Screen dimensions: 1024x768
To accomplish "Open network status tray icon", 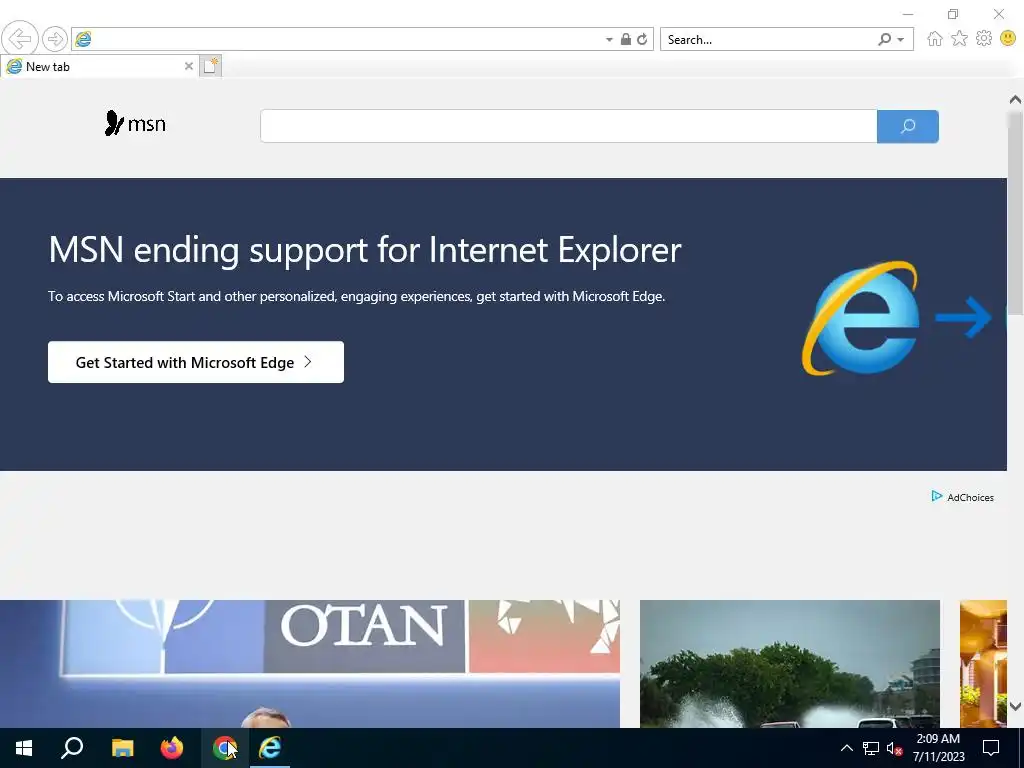I will point(871,748).
